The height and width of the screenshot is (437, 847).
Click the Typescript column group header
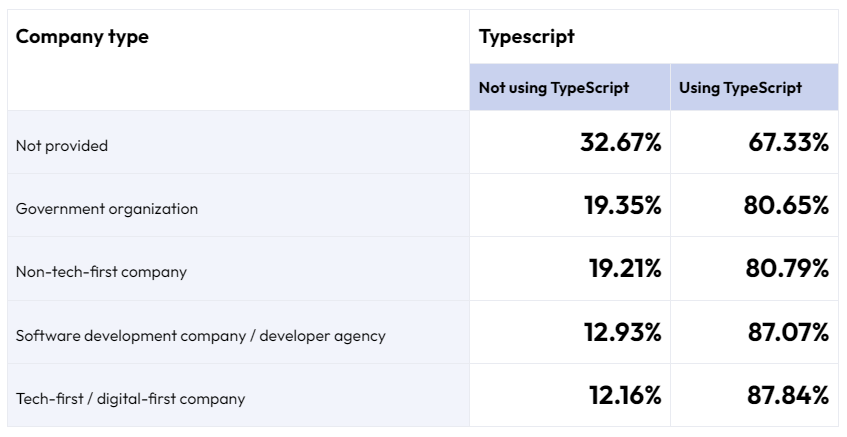click(x=527, y=37)
